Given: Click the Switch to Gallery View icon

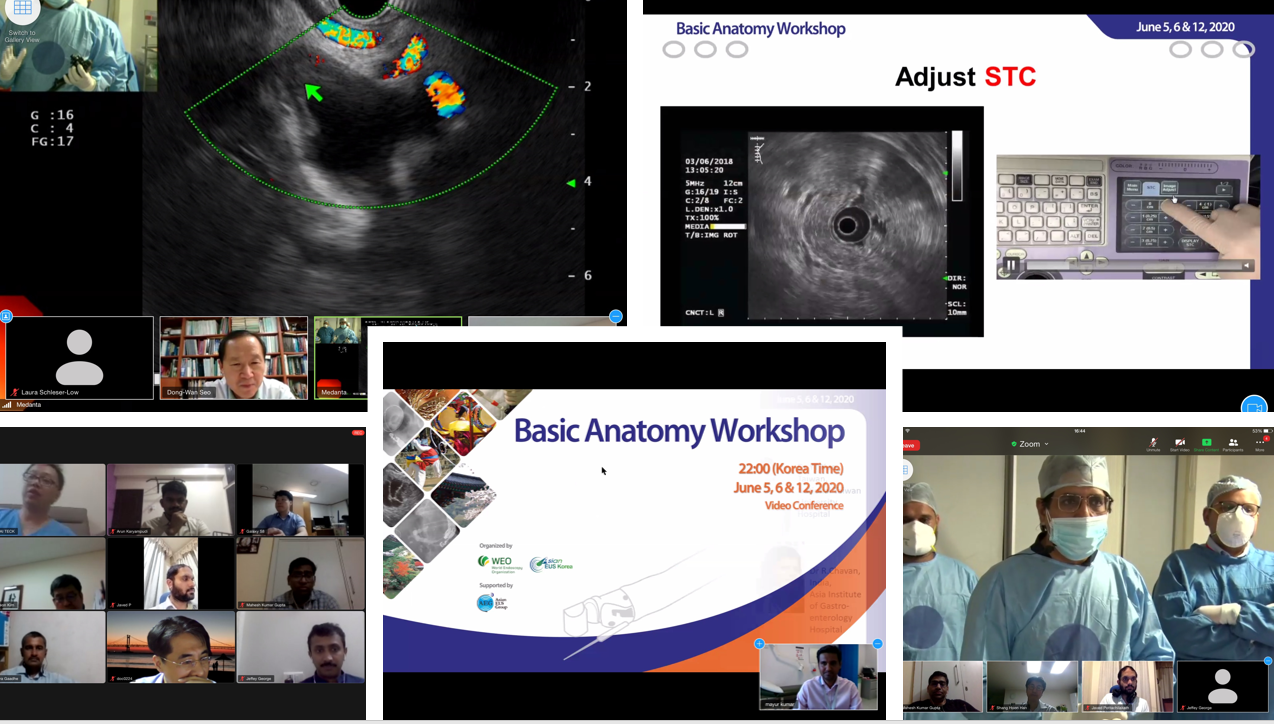Looking at the screenshot, I should point(22,10).
